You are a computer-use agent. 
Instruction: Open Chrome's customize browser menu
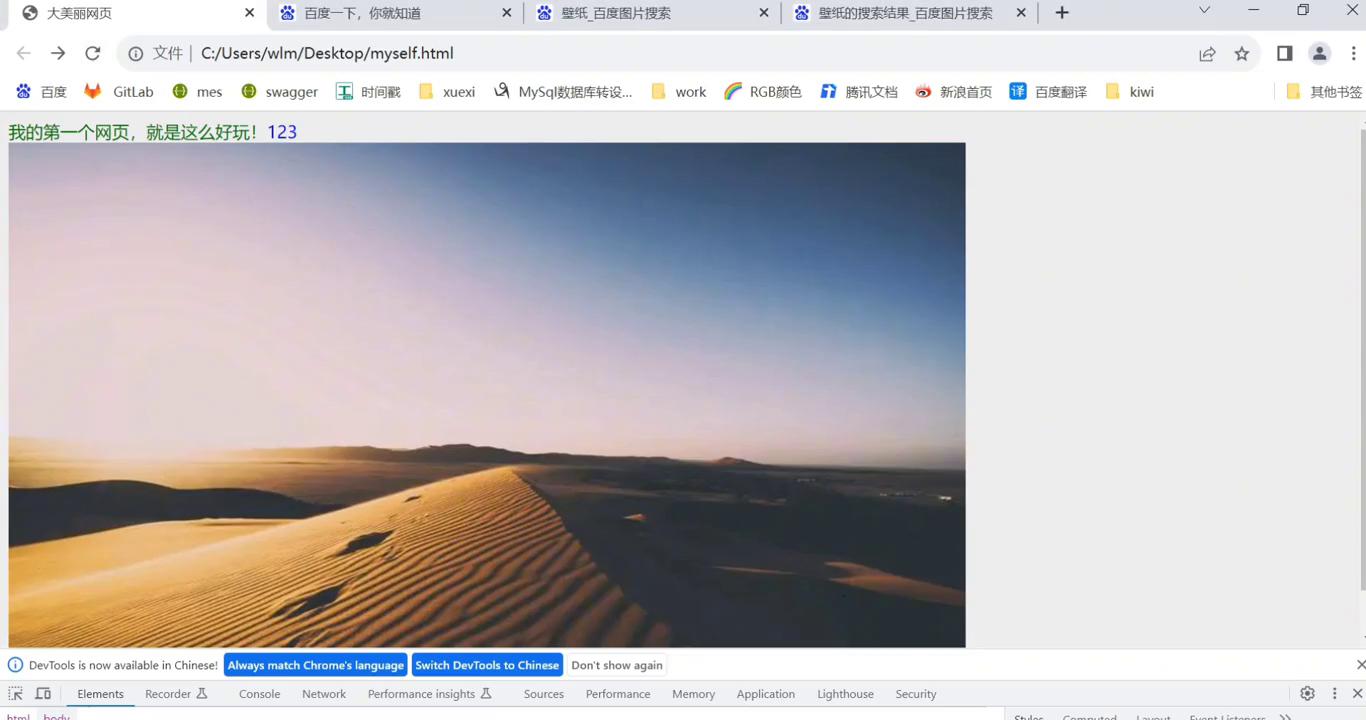[1355, 53]
